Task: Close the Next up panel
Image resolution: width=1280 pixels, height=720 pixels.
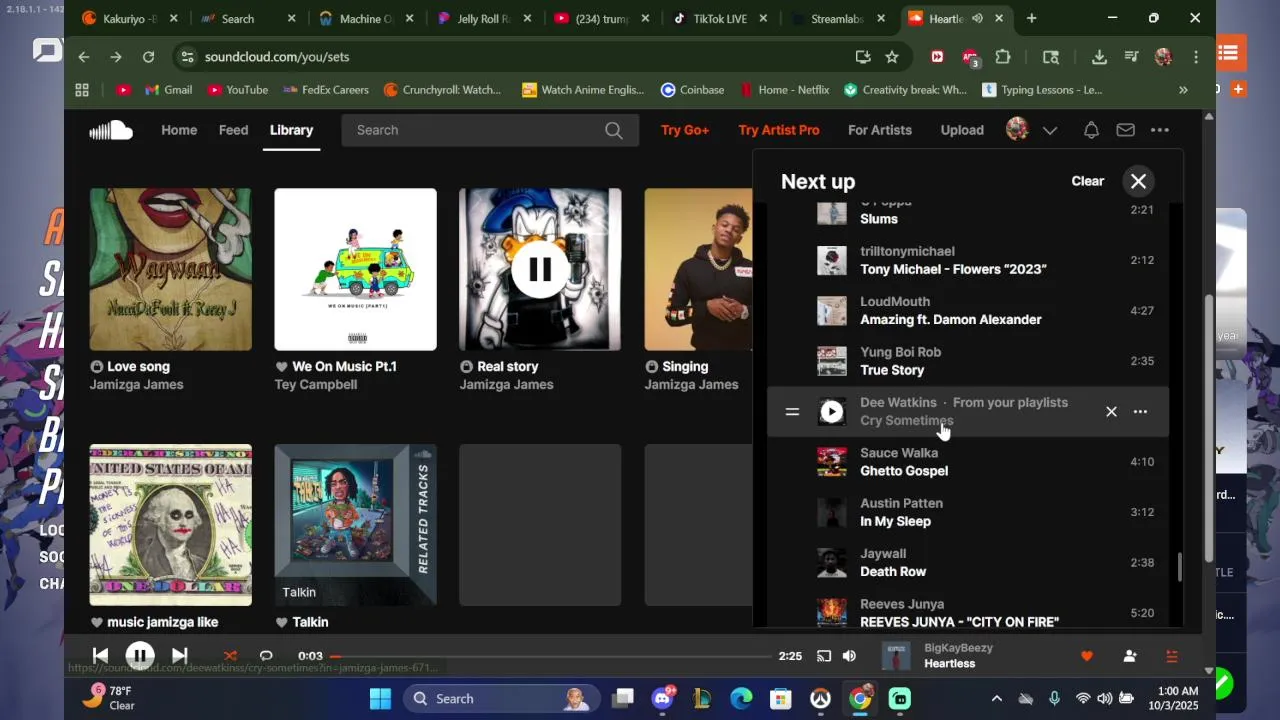Action: [x=1138, y=181]
